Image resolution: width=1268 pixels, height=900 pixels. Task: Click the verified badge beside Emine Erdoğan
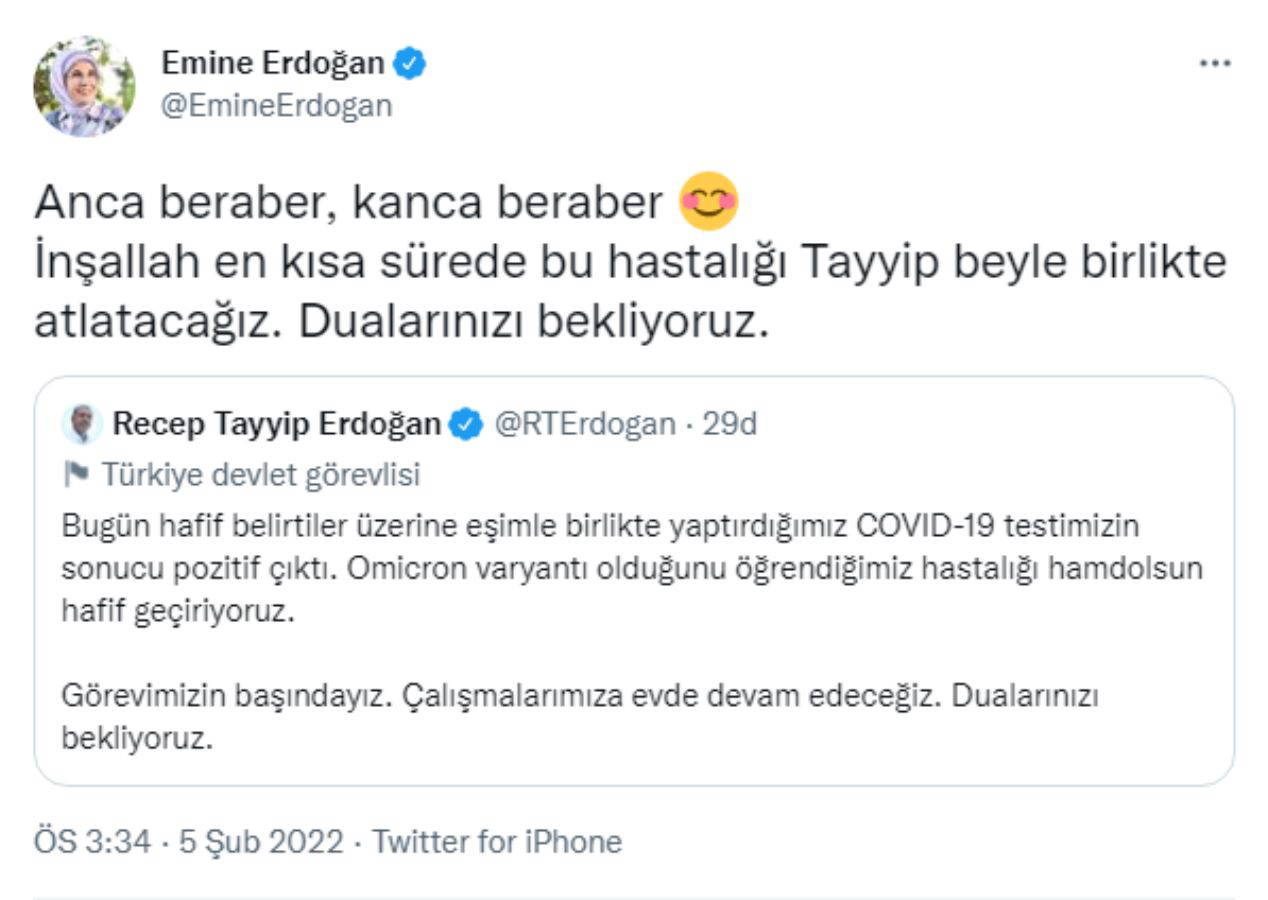410,64
